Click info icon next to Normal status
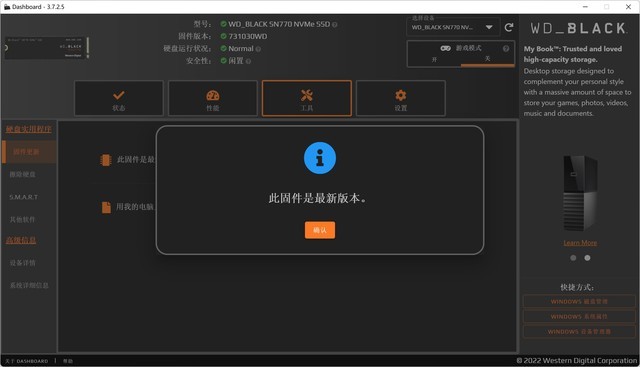The height and width of the screenshot is (367, 640). [x=258, y=49]
